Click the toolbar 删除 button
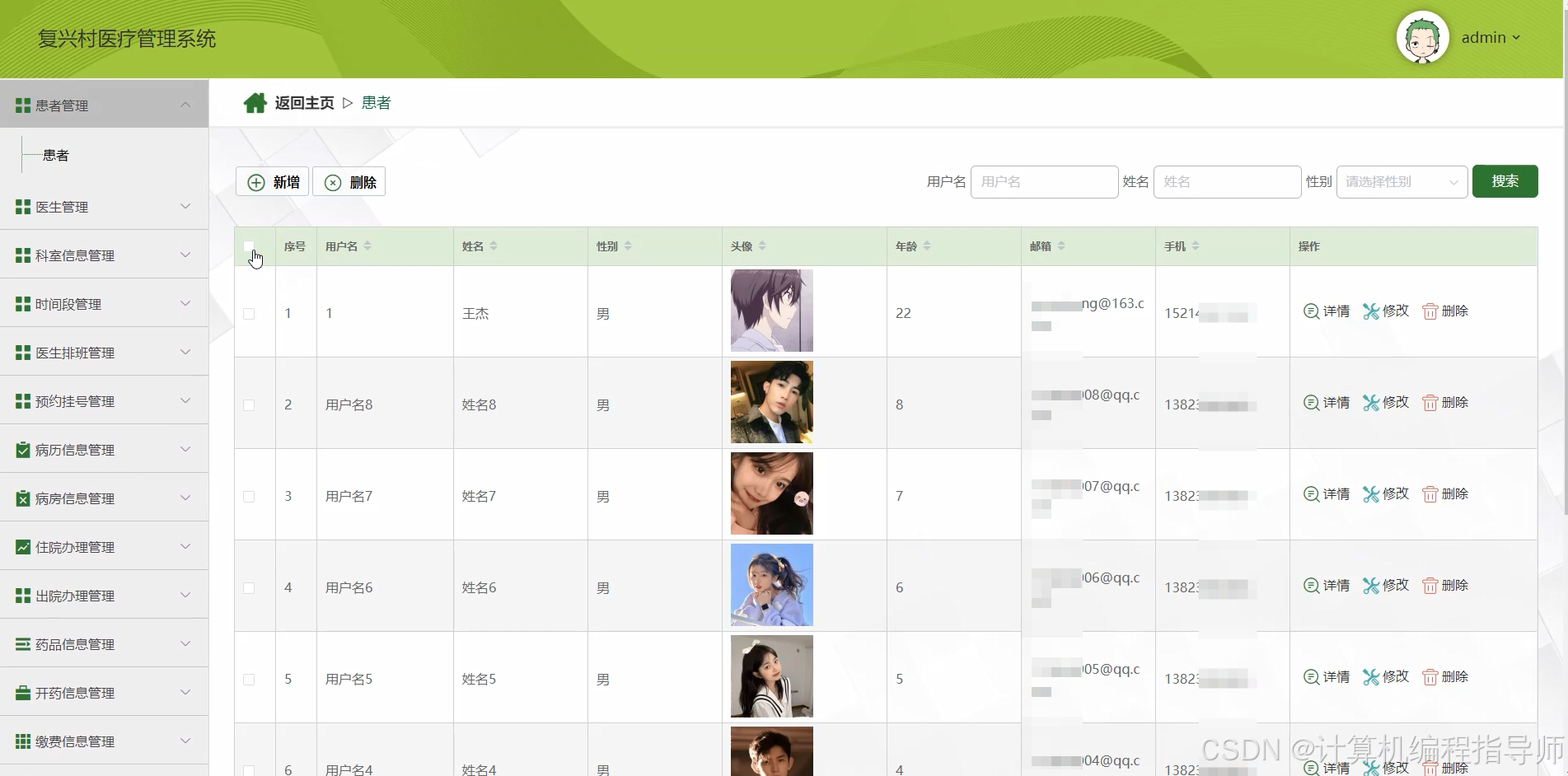The width and height of the screenshot is (1568, 776). 349,182
